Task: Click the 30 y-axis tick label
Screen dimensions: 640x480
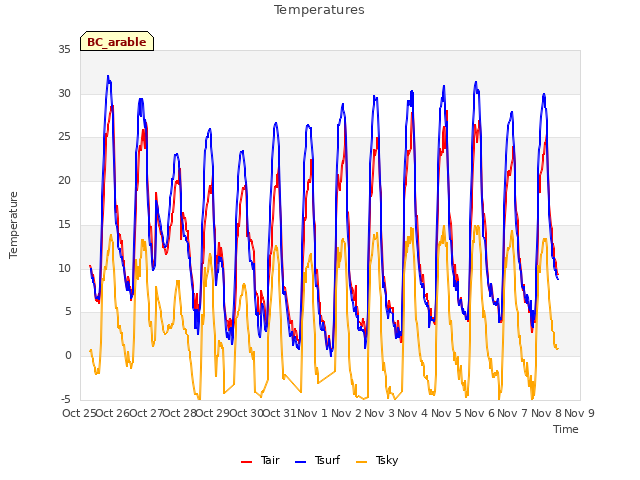Action: click(64, 93)
